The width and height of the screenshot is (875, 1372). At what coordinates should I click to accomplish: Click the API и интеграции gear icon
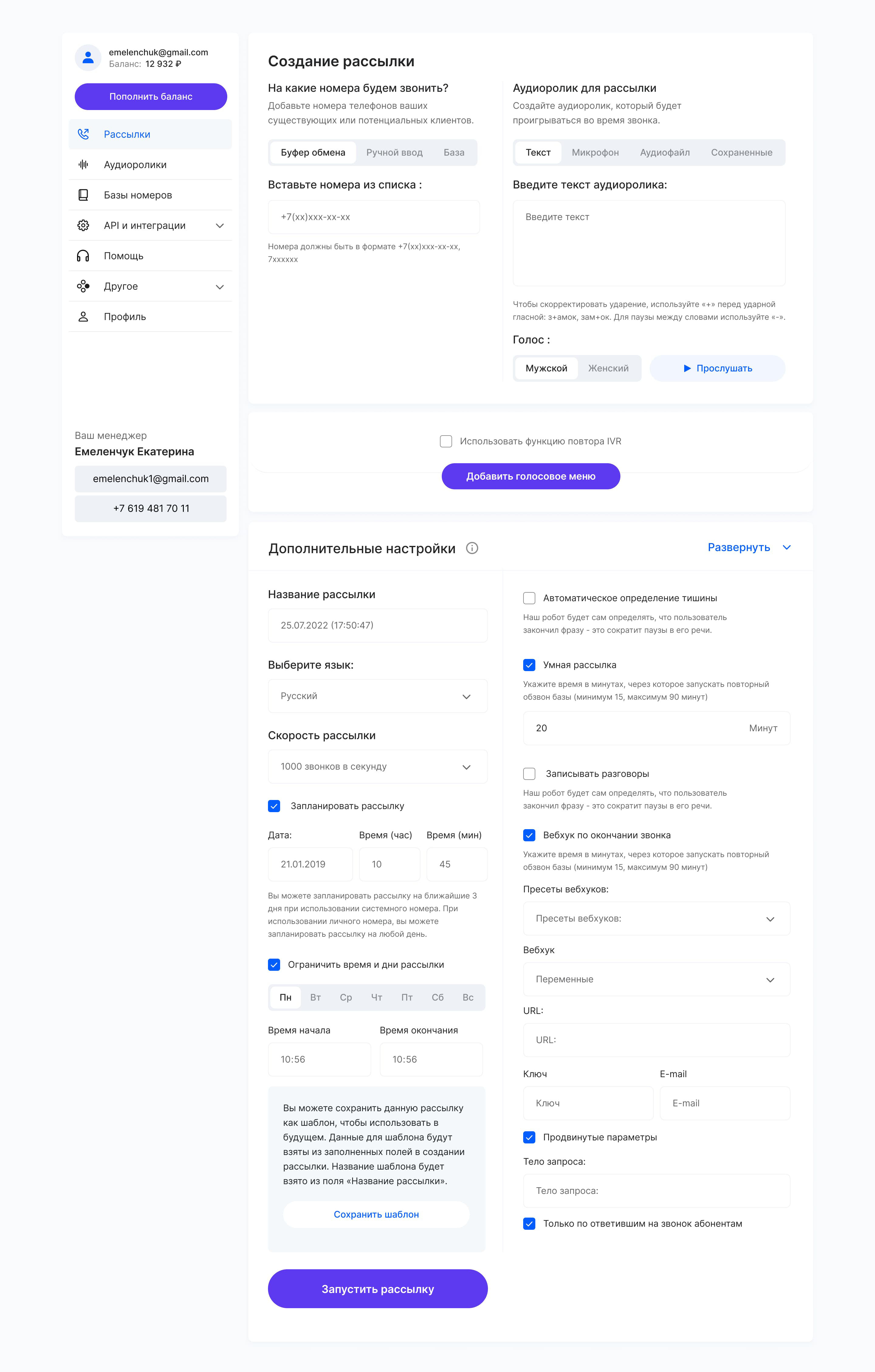(83, 226)
